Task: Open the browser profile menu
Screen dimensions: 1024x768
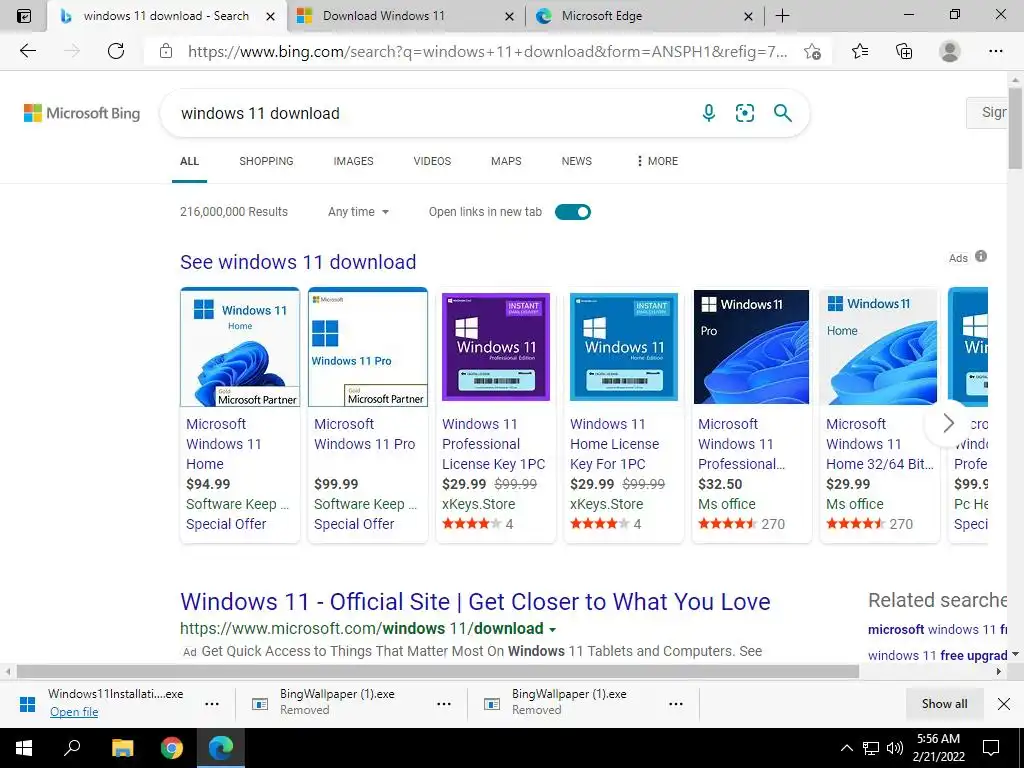Action: 949,51
